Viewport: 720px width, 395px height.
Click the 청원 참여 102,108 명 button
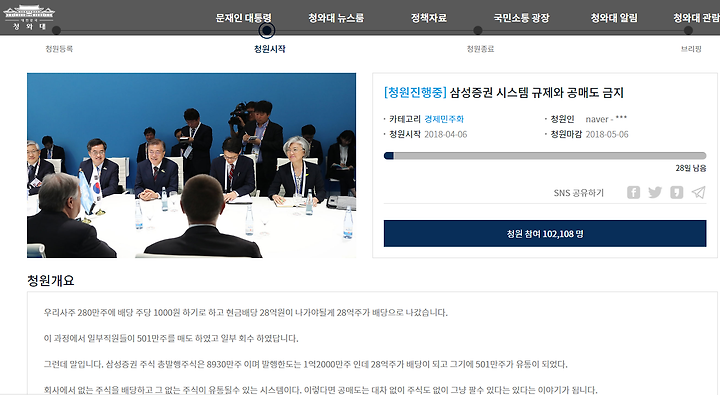(x=545, y=233)
